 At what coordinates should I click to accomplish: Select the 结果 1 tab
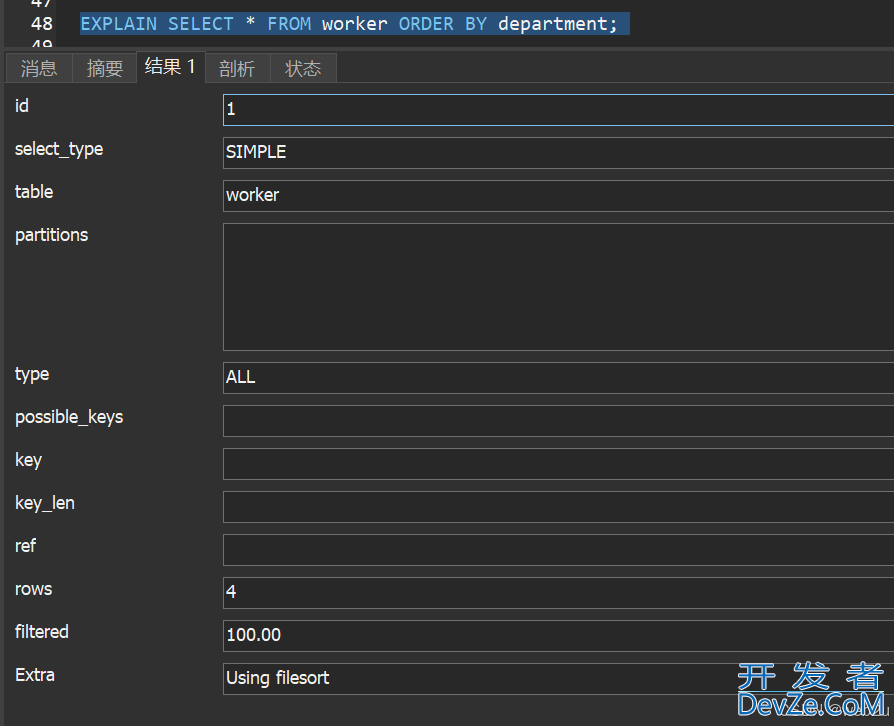tap(170, 67)
